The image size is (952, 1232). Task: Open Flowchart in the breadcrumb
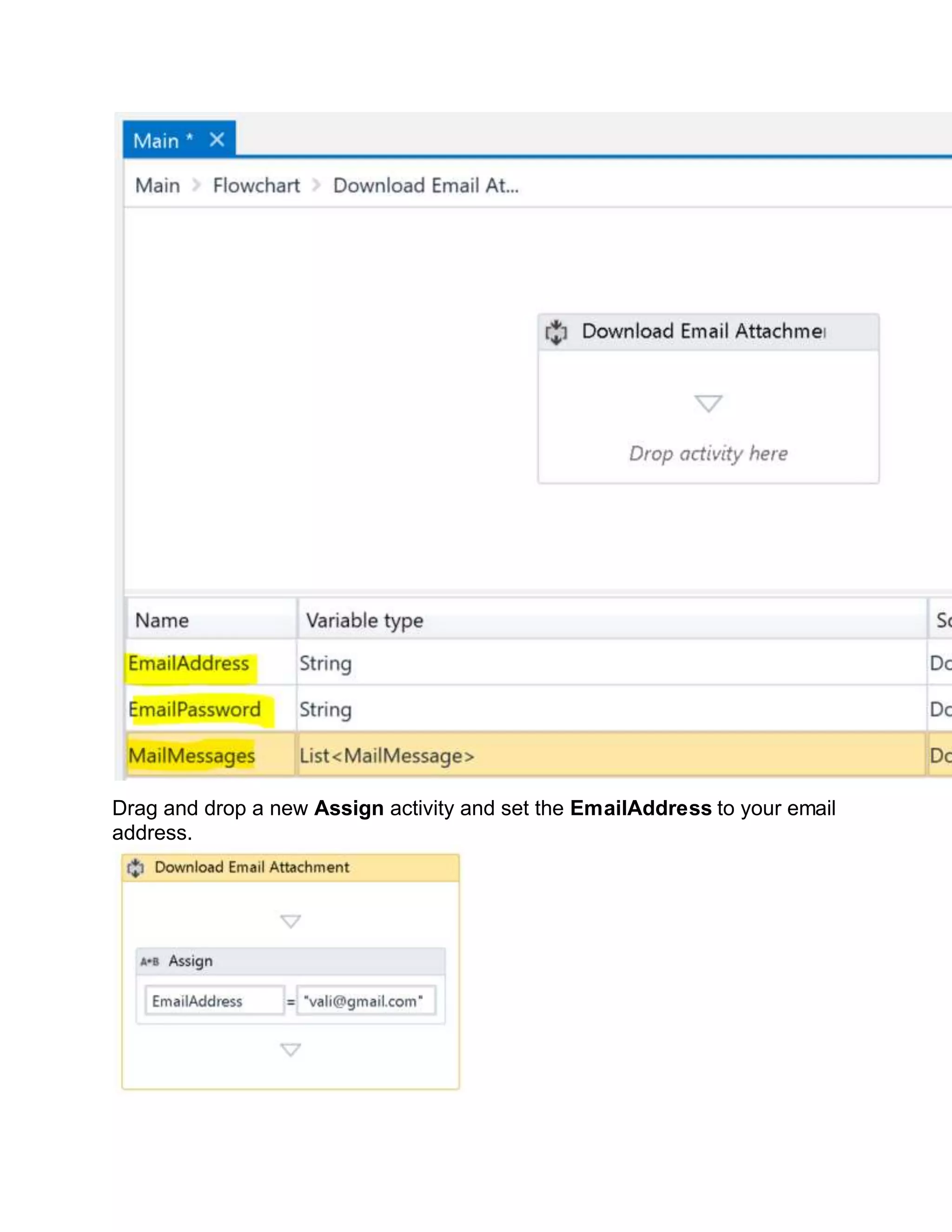(x=256, y=185)
